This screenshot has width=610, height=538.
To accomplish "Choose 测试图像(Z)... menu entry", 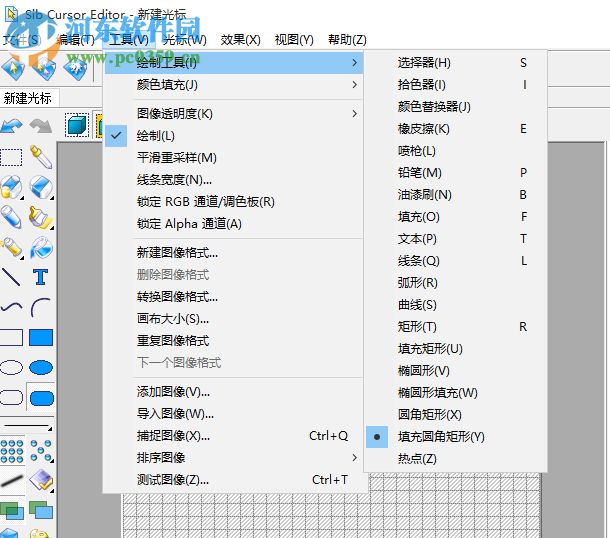I will (233, 480).
